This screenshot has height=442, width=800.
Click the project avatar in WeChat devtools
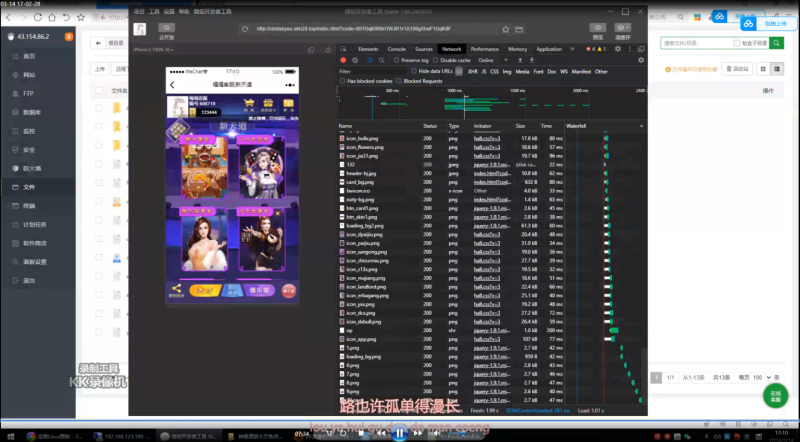[x=140, y=29]
